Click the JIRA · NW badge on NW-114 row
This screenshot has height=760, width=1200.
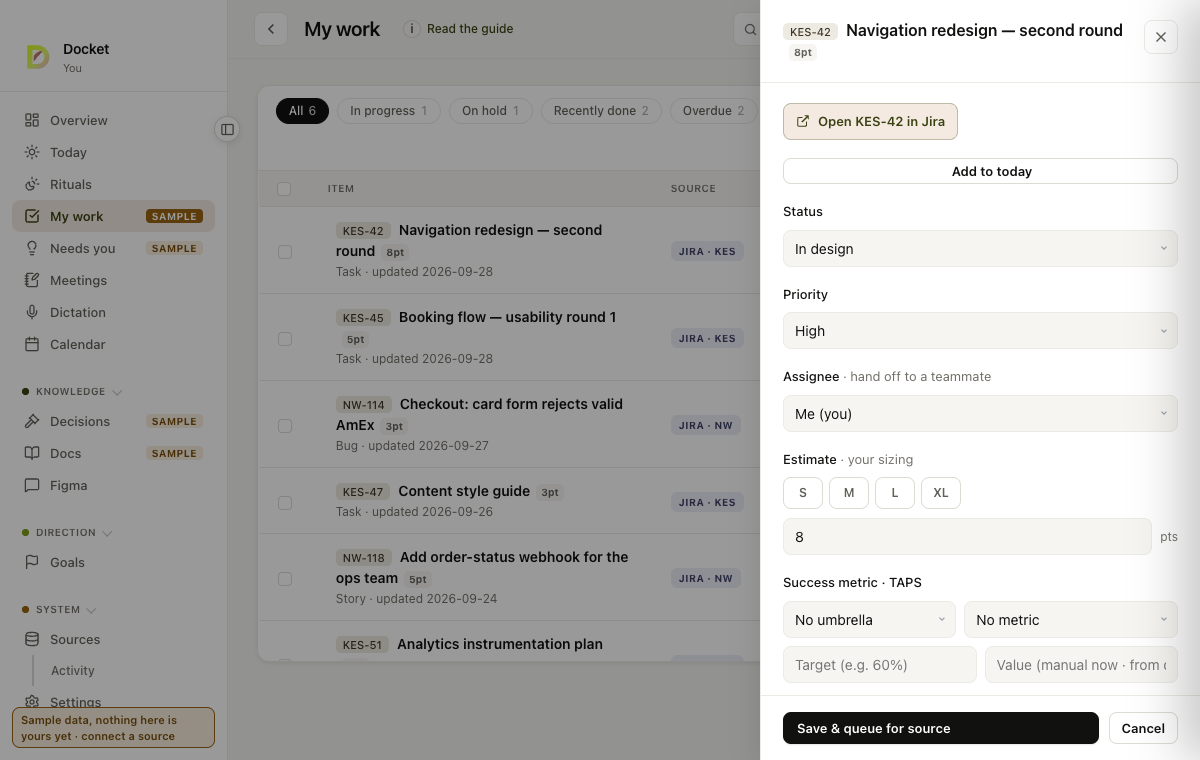(706, 425)
